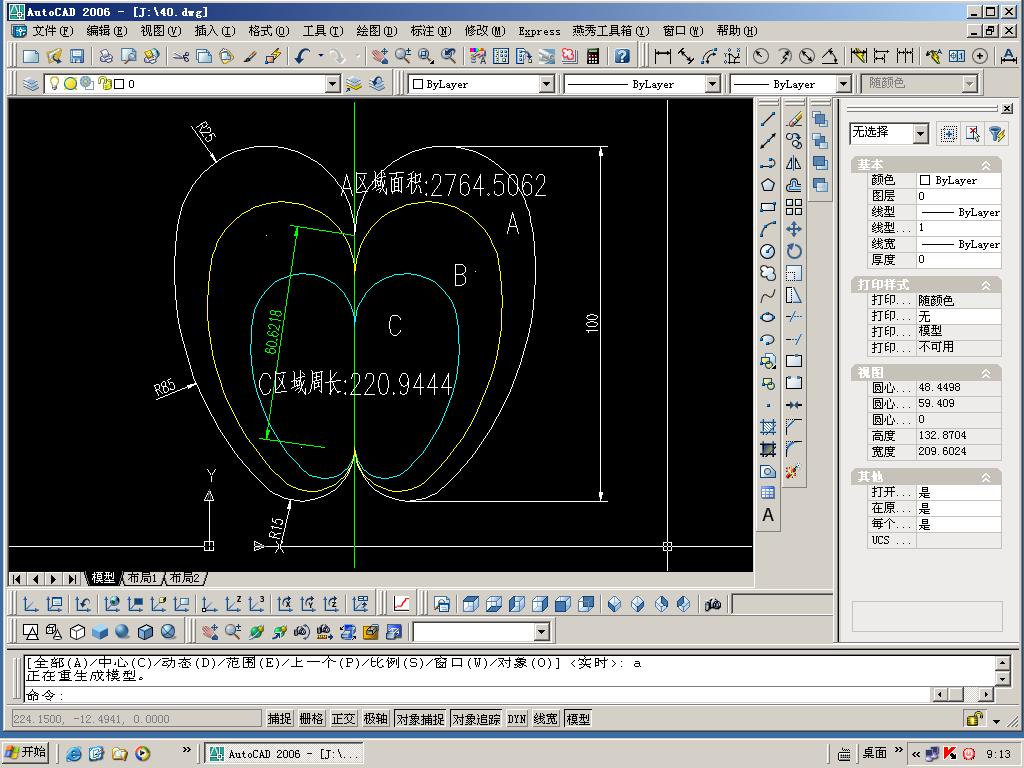The image size is (1024, 768).
Task: Select the Multiline Text tool
Action: (x=768, y=515)
